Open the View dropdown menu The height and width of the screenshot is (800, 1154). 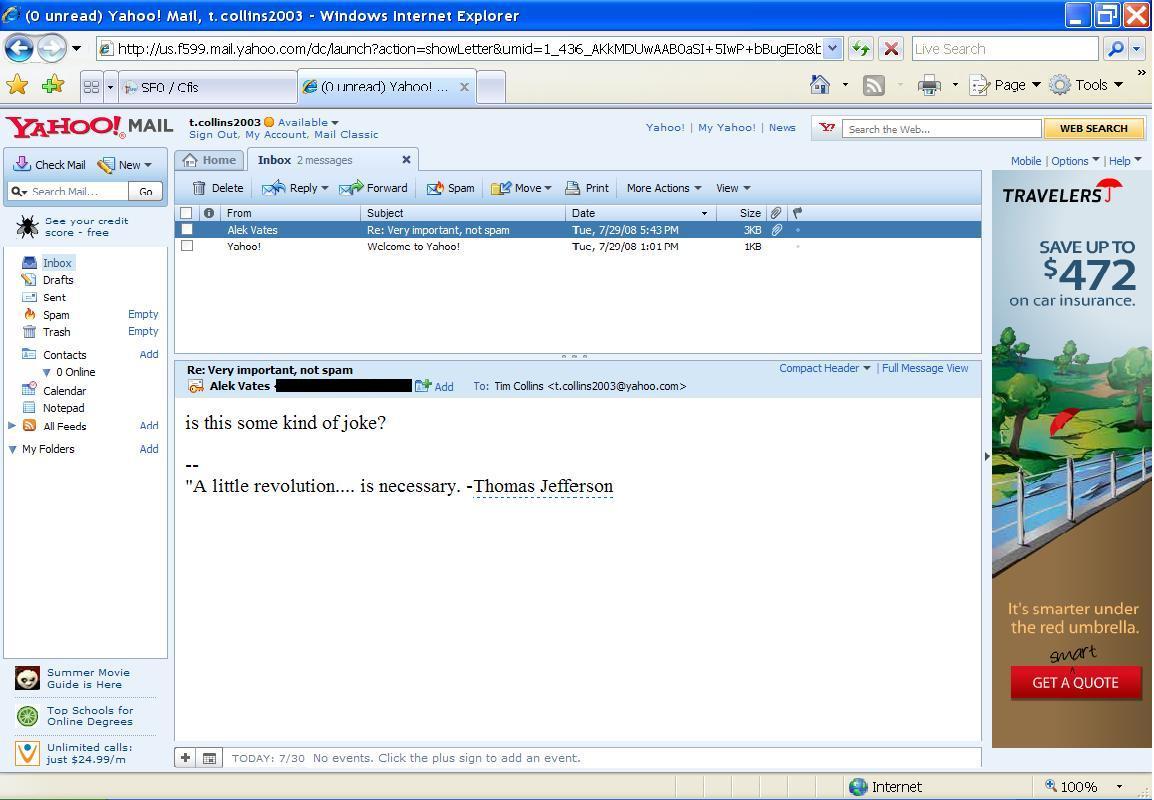point(733,188)
